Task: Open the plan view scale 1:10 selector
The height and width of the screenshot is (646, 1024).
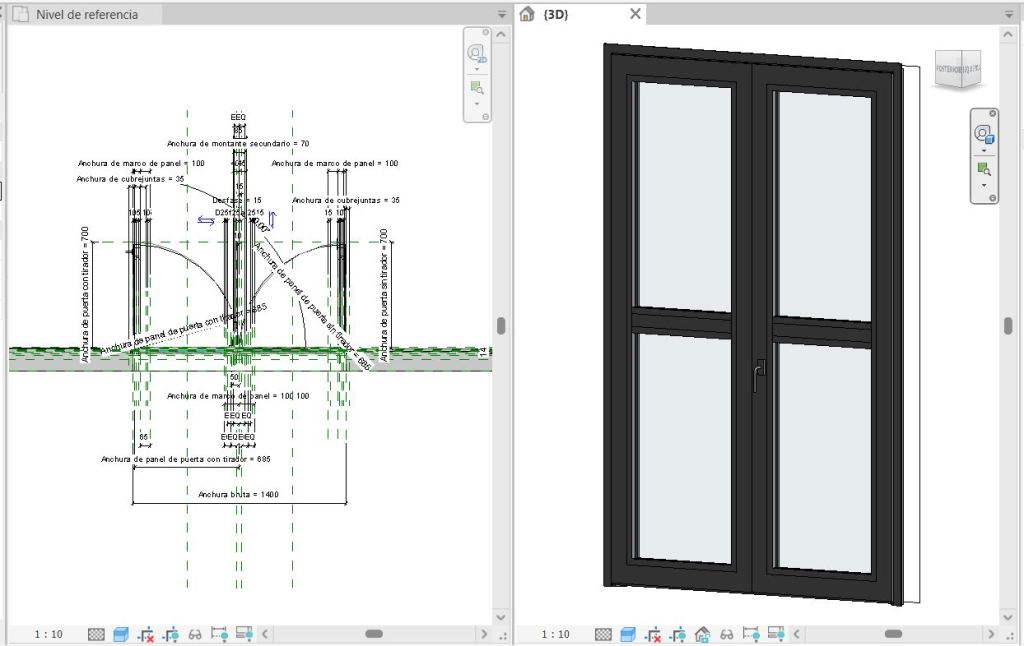Action: pyautogui.click(x=49, y=634)
